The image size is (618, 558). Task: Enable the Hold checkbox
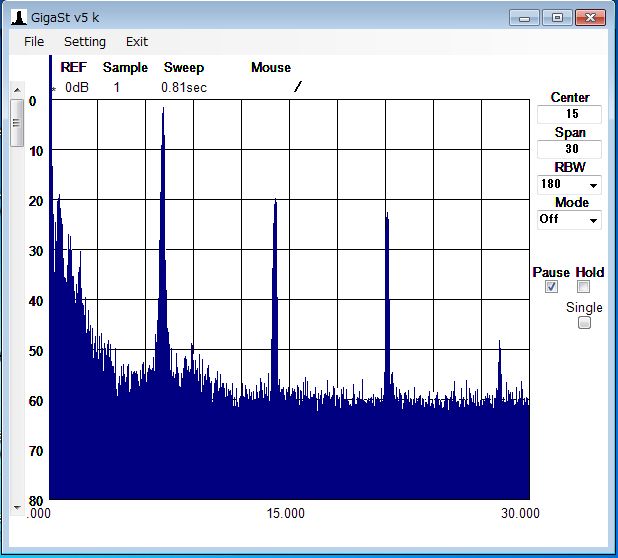point(583,286)
